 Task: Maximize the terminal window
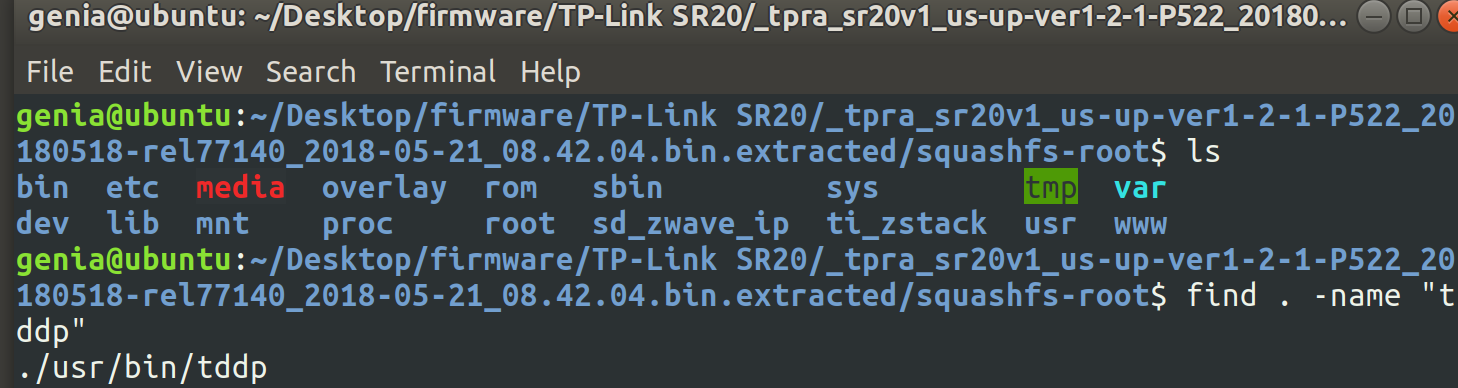(x=1406, y=17)
